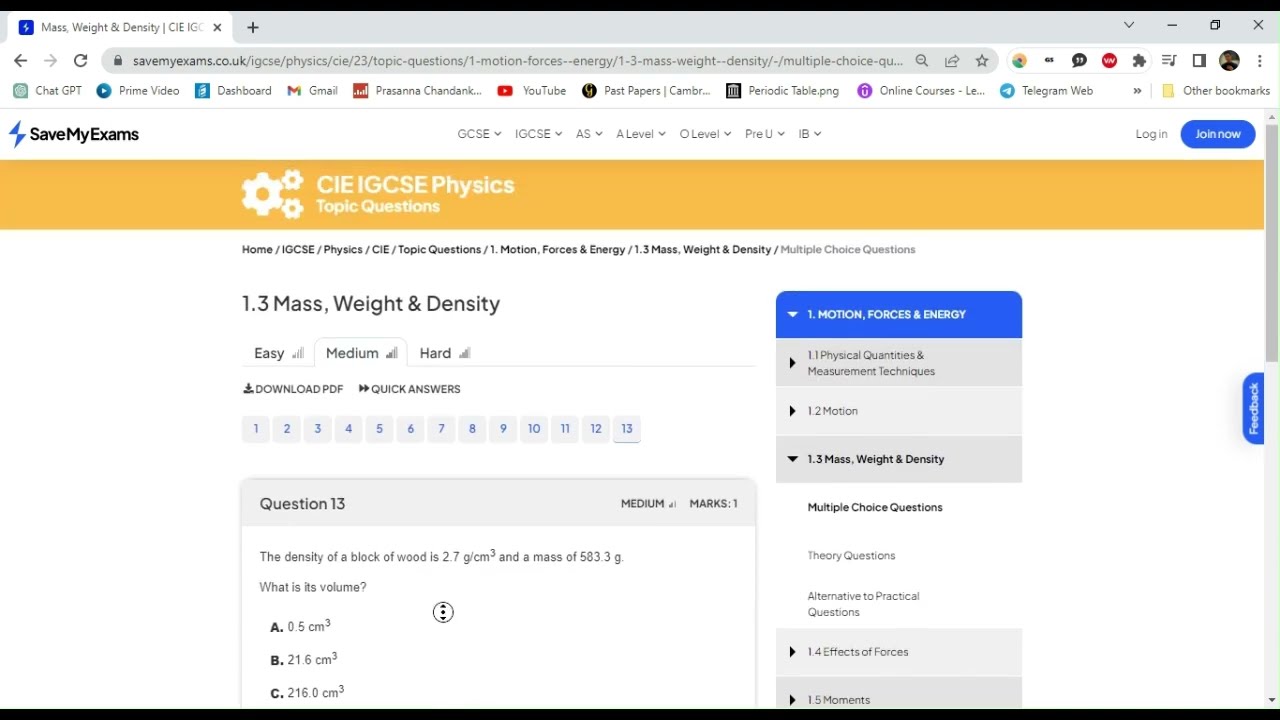Click the Log in link
Viewport: 1280px width, 720px height.
1151,134
